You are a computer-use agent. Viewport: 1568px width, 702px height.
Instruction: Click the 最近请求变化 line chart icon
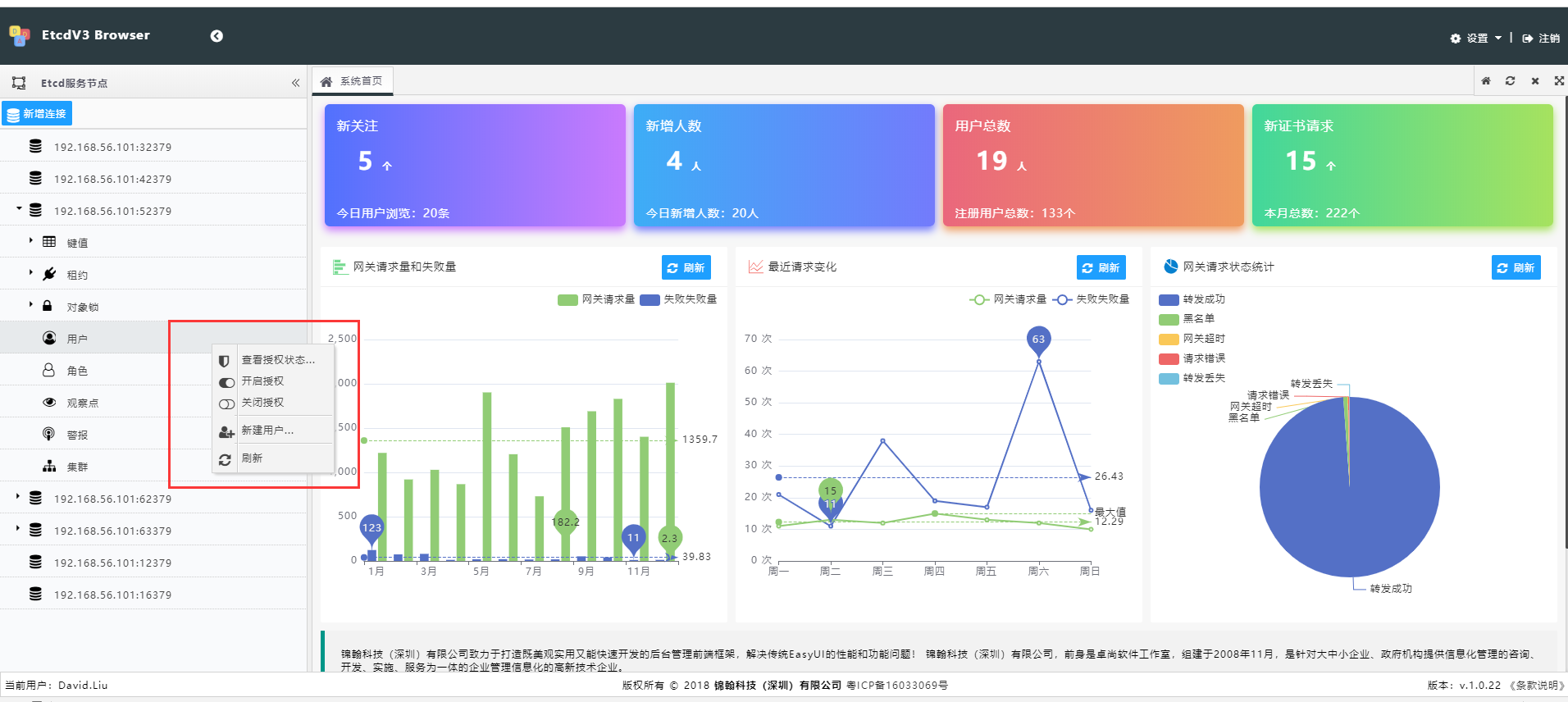pos(756,267)
